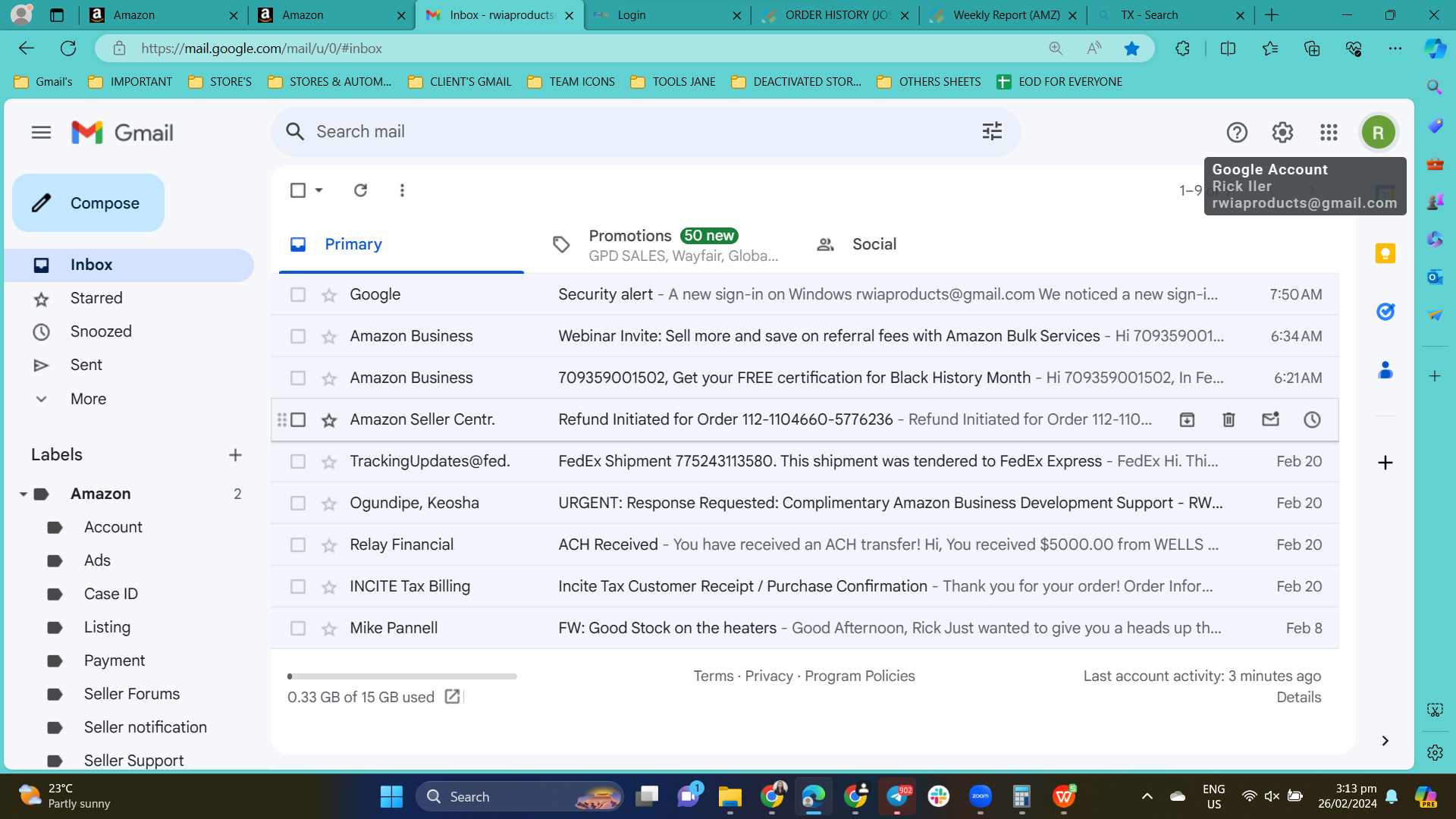Open the Case ID label
1456x819 pixels.
(x=111, y=594)
